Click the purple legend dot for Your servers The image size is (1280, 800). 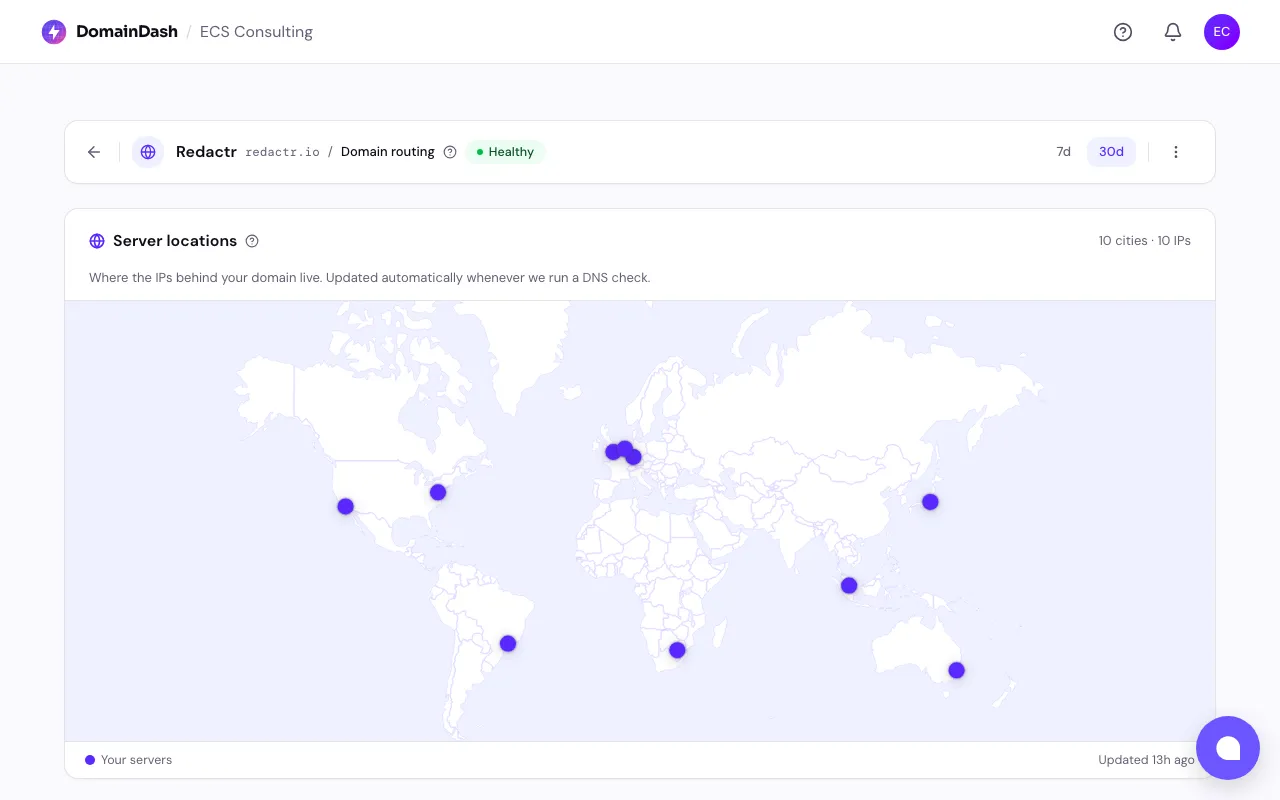point(90,760)
